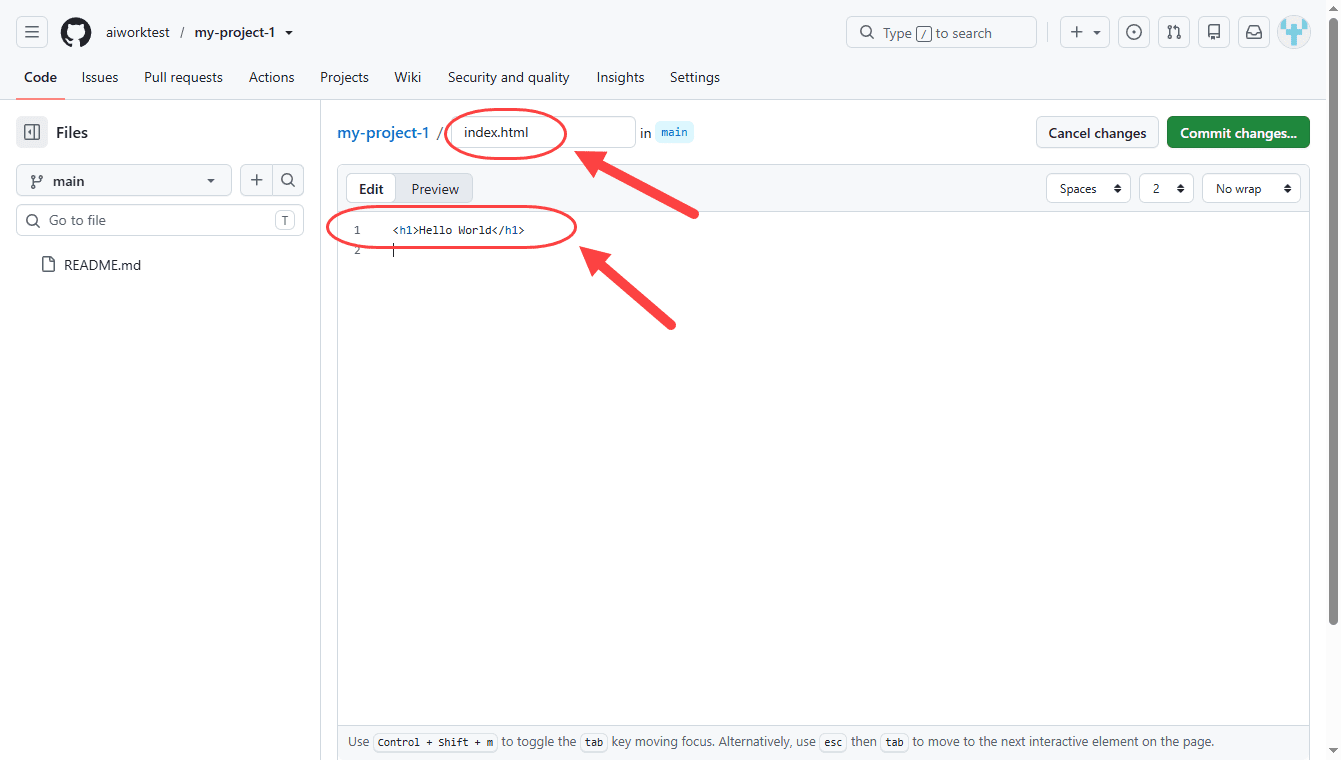1341x760 pixels.
Task: Open the Security and quality tab
Action: click(x=508, y=77)
